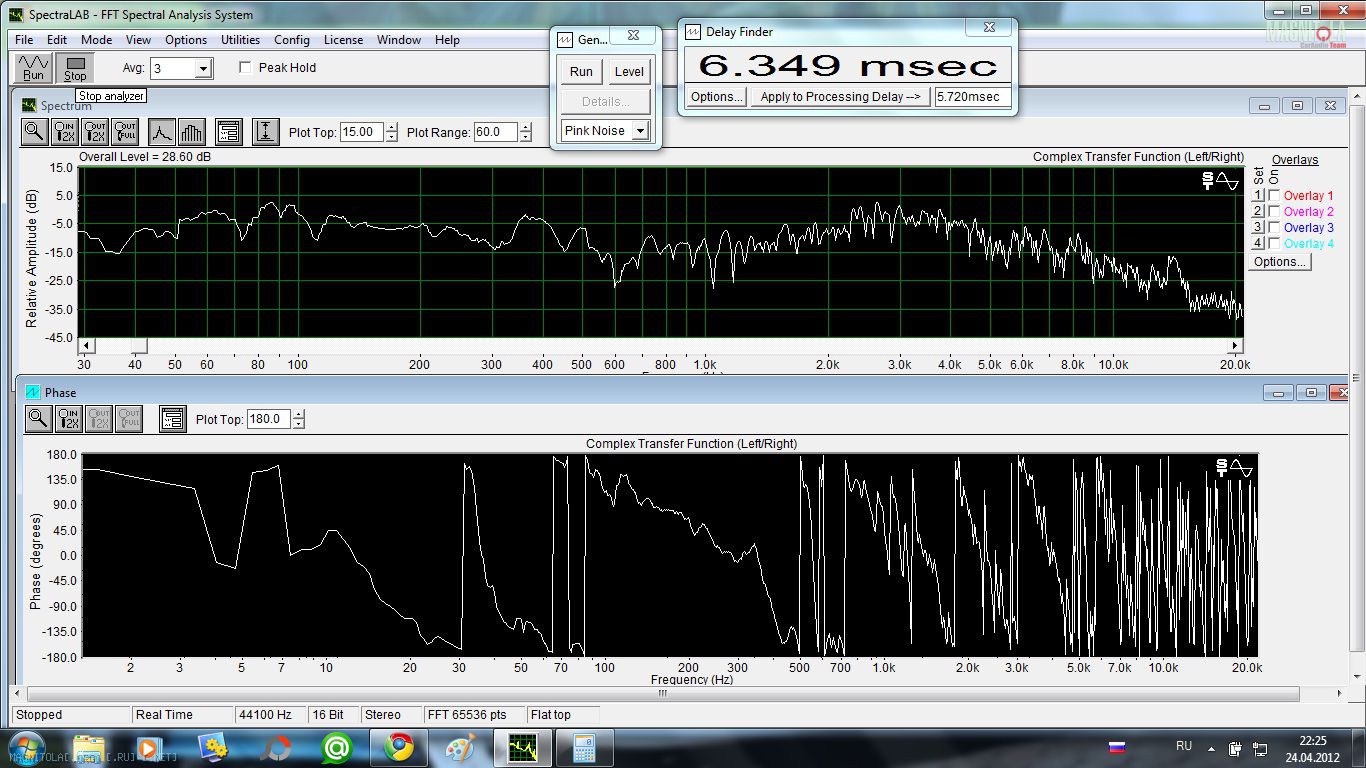Click the Spectrum window title icon
The height and width of the screenshot is (768, 1366).
(30, 105)
